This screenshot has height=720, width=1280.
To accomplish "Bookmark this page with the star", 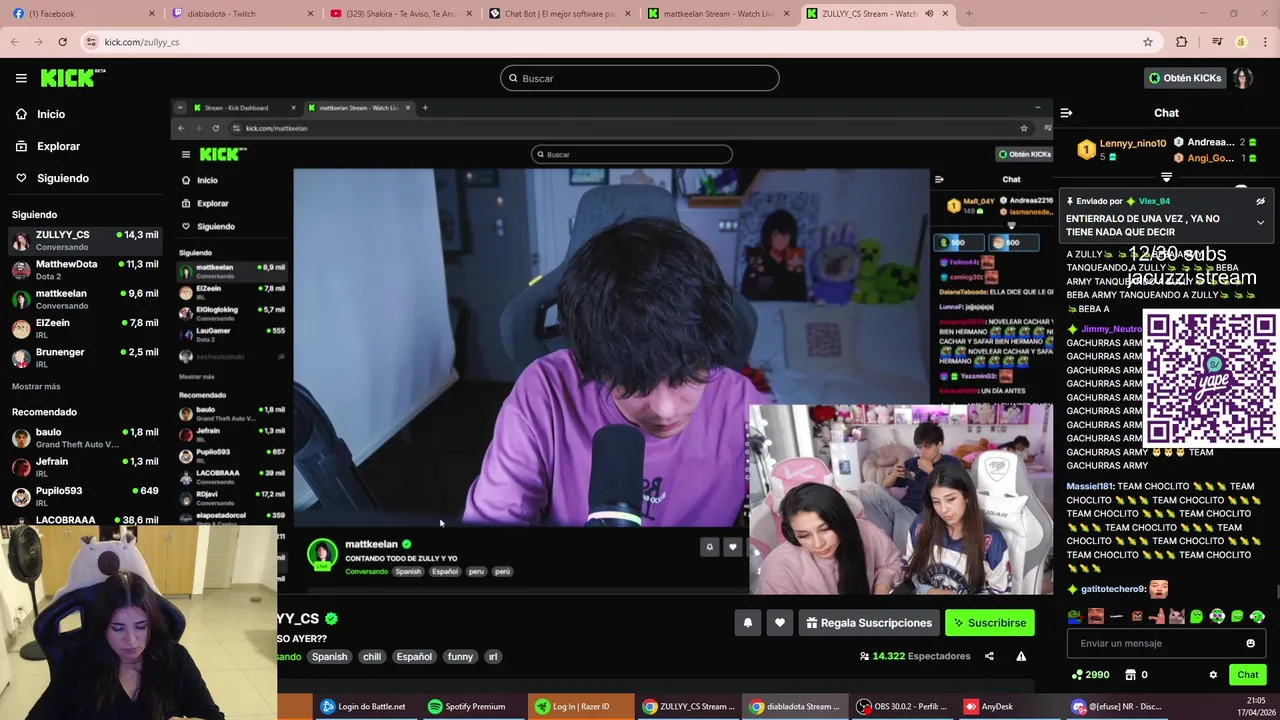I will click(x=1148, y=42).
